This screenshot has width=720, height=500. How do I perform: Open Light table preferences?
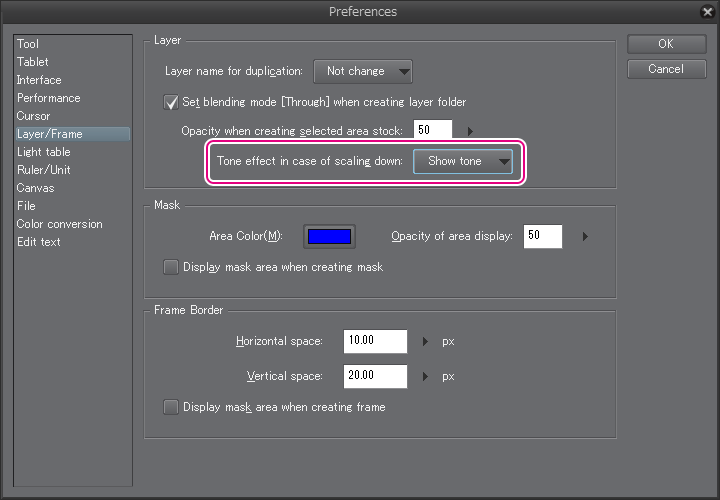43,152
